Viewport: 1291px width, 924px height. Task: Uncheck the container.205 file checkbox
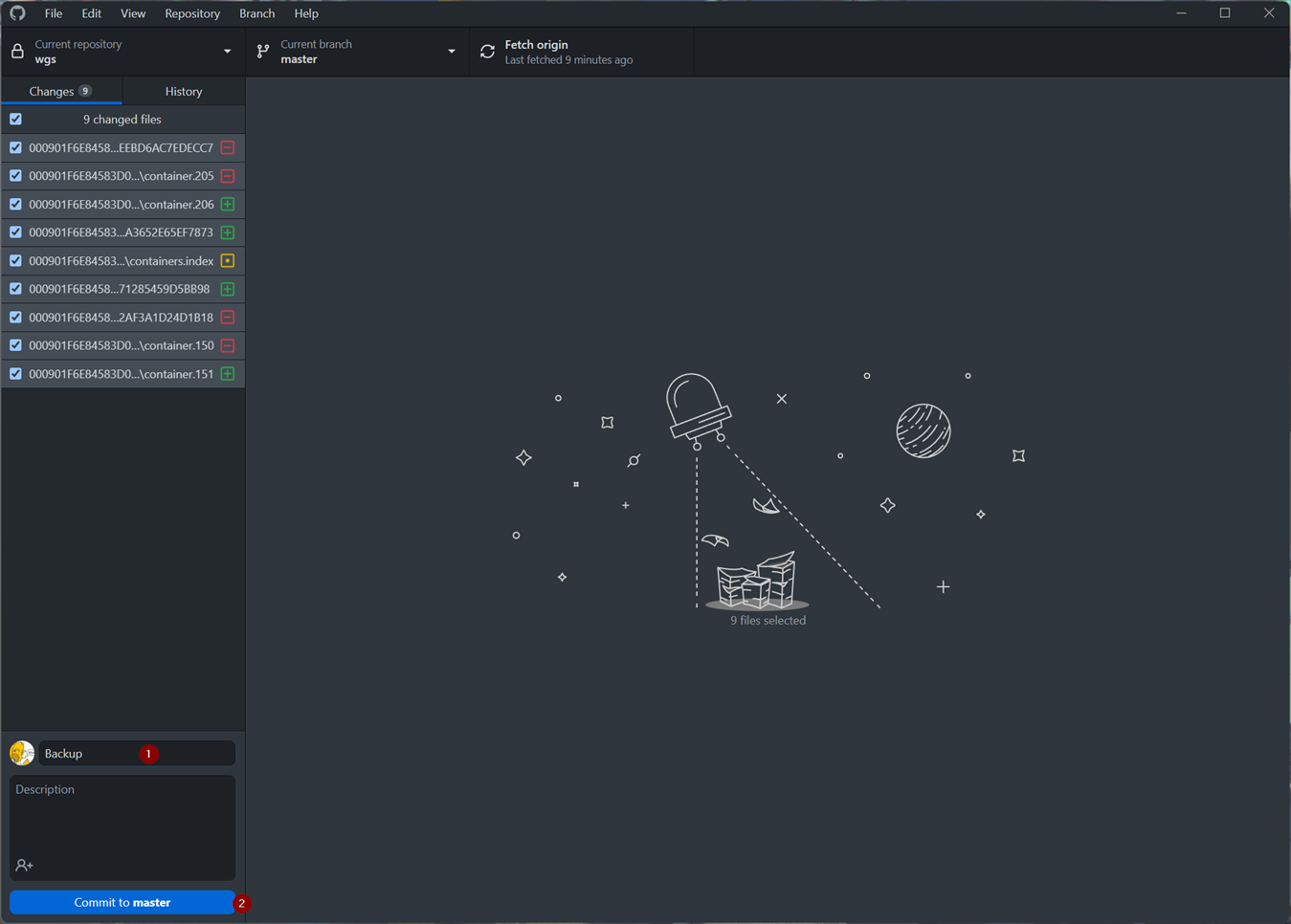tap(15, 176)
